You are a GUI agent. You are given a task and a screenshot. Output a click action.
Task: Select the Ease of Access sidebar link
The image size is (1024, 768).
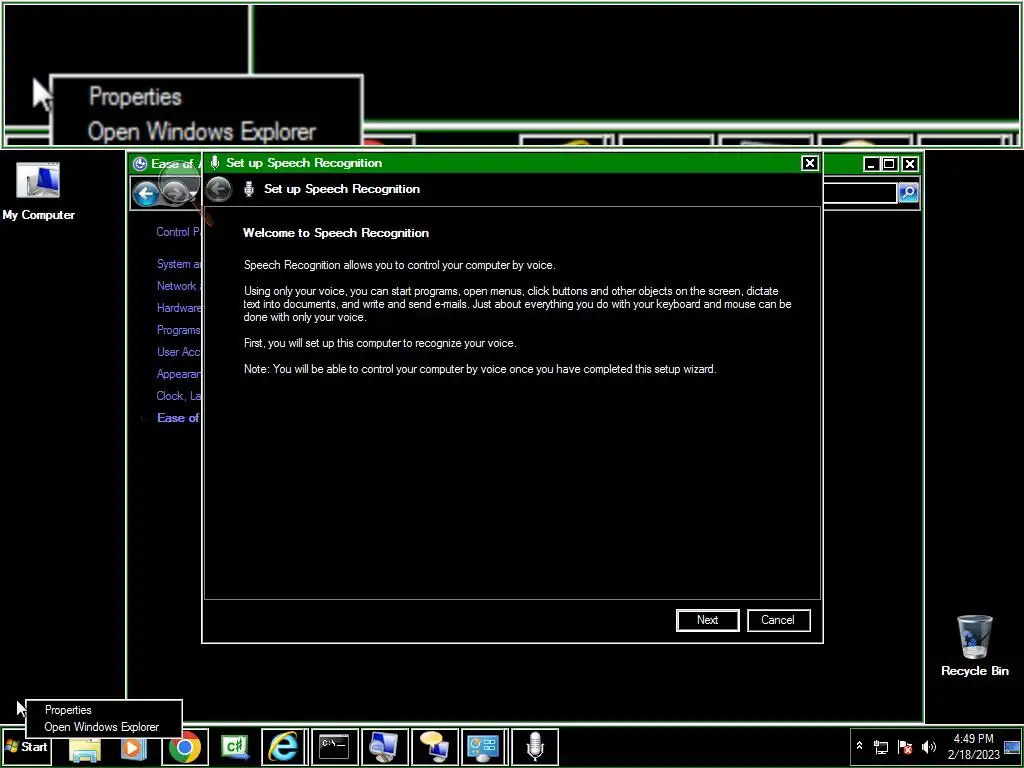(178, 418)
